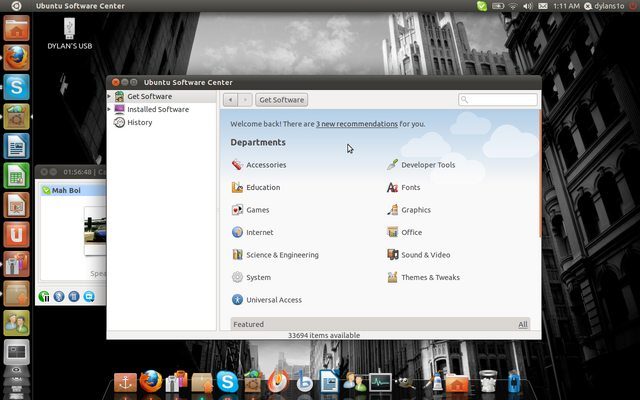Screen dimensions: 640x400
Task: Open the Games department
Action: coord(250,210)
